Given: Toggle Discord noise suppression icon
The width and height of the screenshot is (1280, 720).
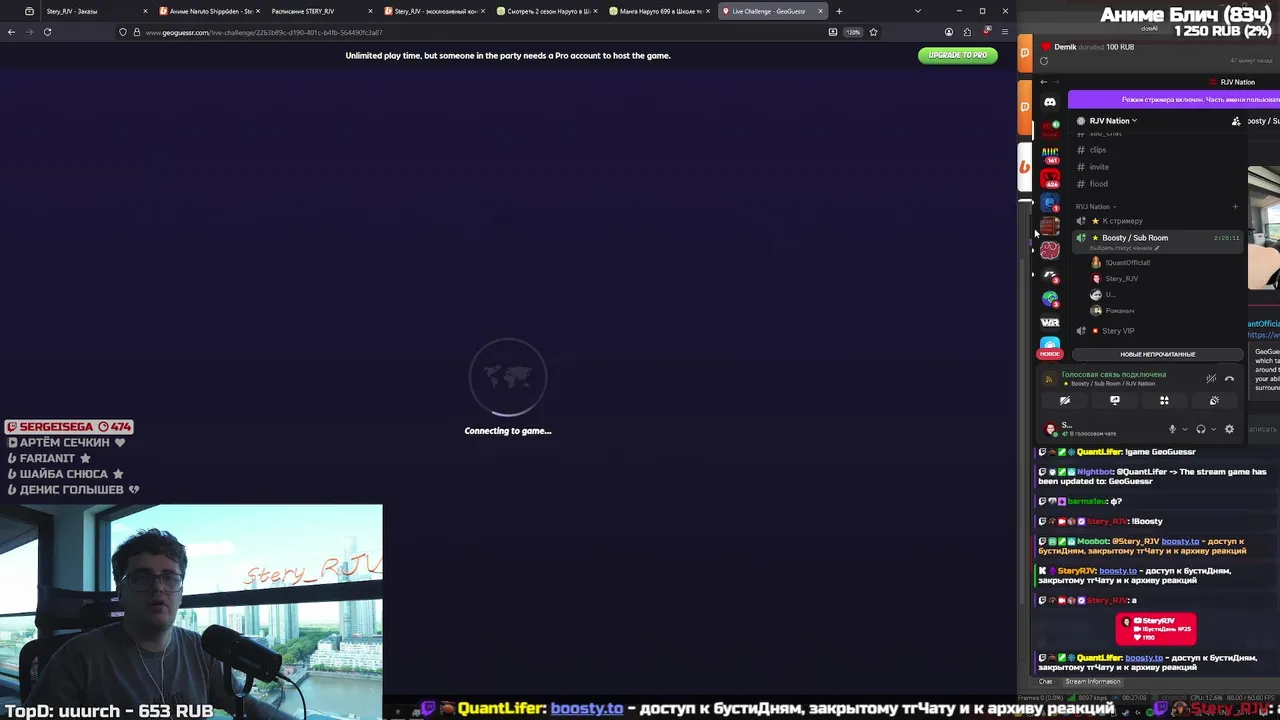Looking at the screenshot, I should [x=1211, y=379].
